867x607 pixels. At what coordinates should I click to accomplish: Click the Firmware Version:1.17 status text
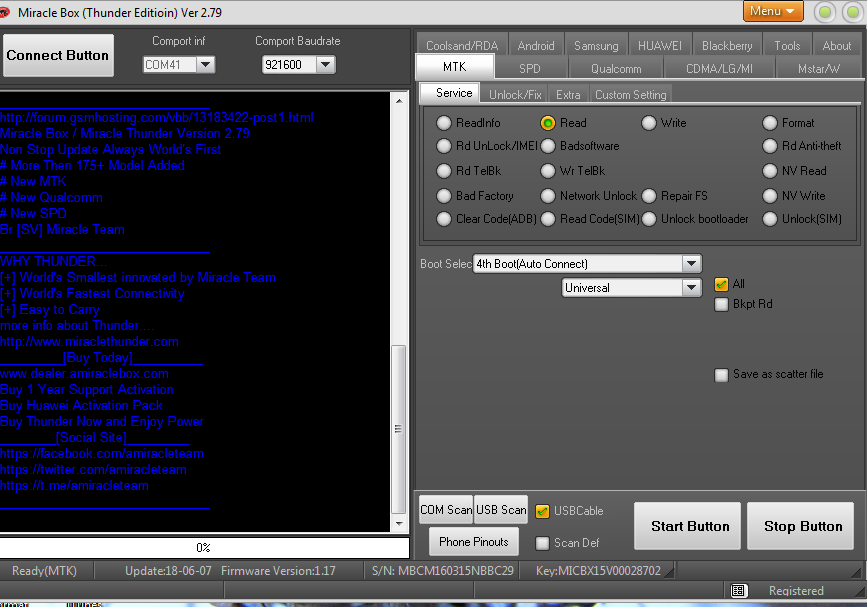[278, 571]
